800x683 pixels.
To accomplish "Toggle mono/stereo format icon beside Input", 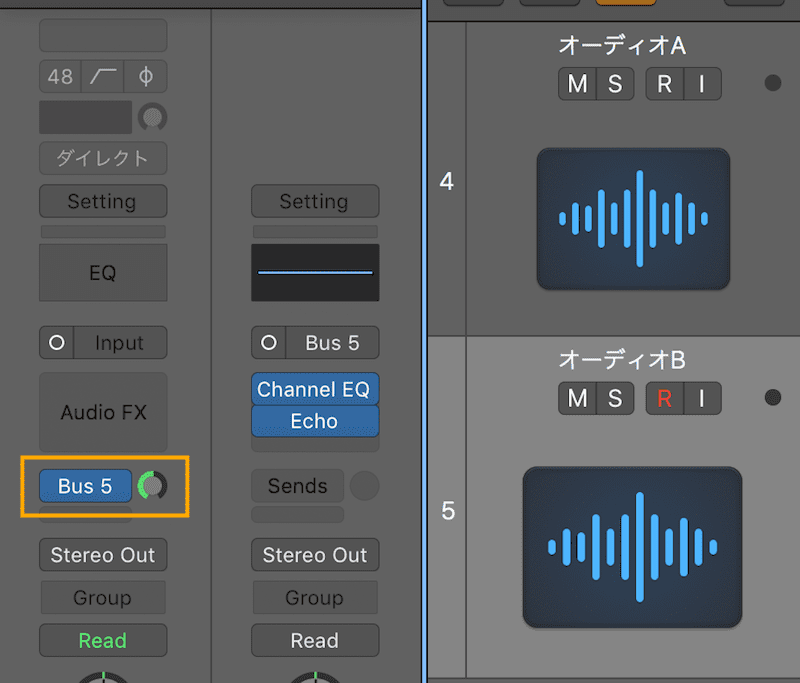I will pyautogui.click(x=57, y=342).
